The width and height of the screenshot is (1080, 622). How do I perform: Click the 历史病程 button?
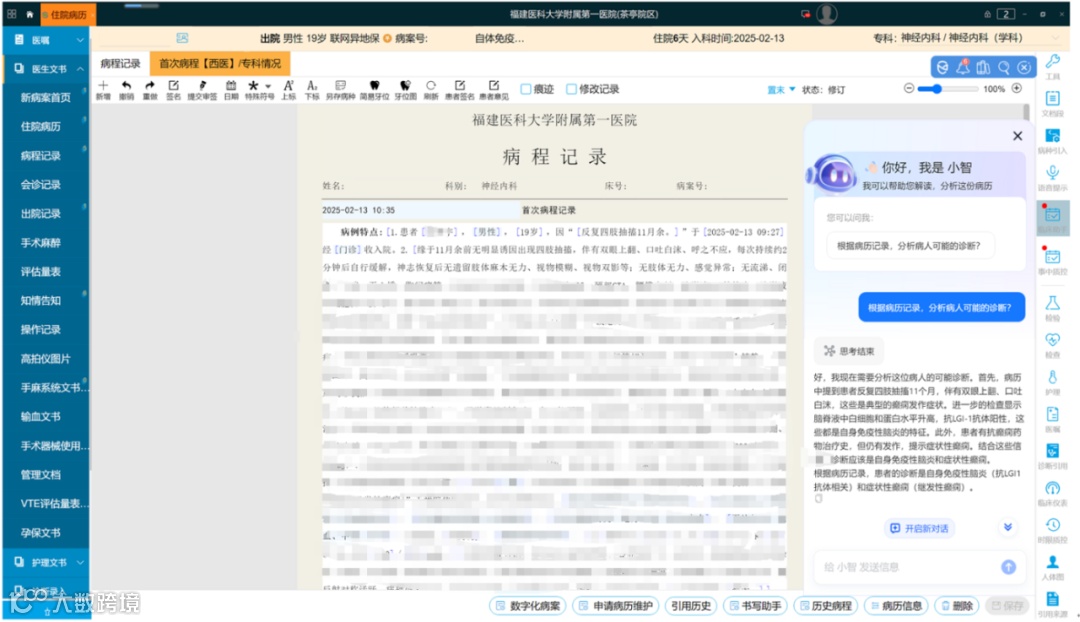click(x=825, y=605)
